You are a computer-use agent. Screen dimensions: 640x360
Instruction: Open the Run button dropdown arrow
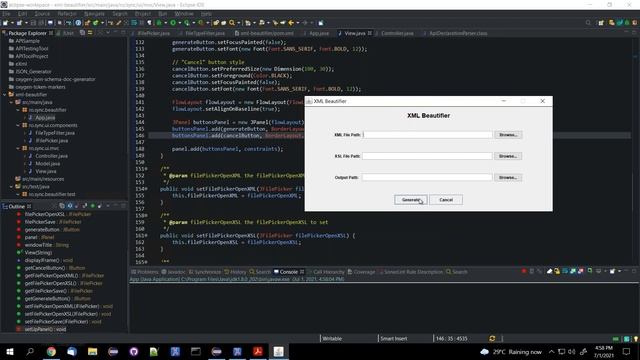[x=180, y=23]
